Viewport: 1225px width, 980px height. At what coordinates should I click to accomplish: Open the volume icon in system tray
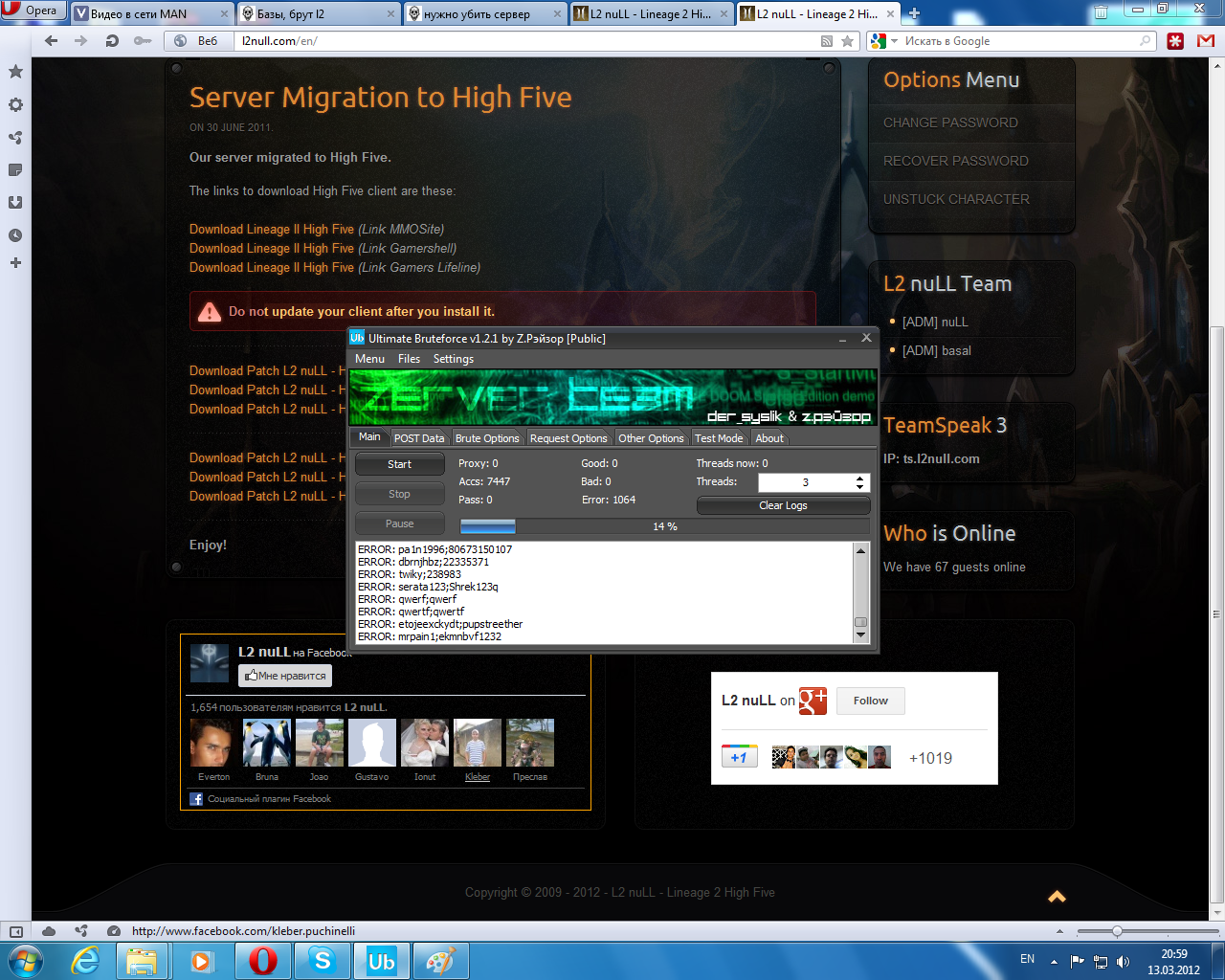pos(1124,961)
